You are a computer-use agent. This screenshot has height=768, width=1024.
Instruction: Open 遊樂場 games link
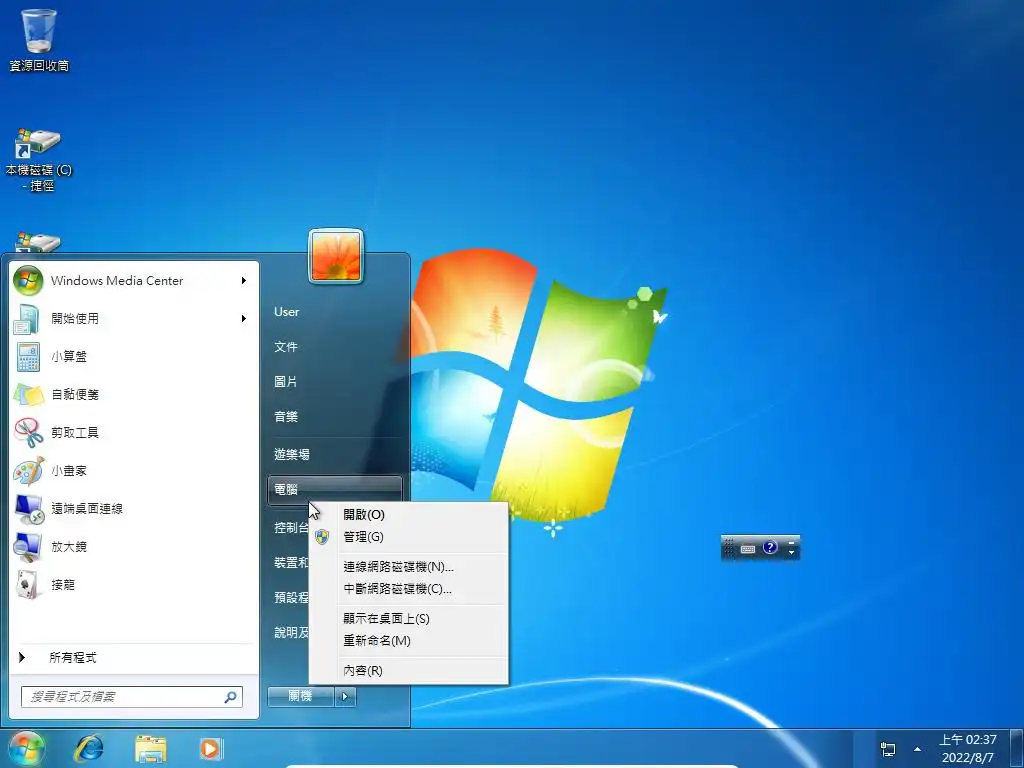[x=292, y=455]
